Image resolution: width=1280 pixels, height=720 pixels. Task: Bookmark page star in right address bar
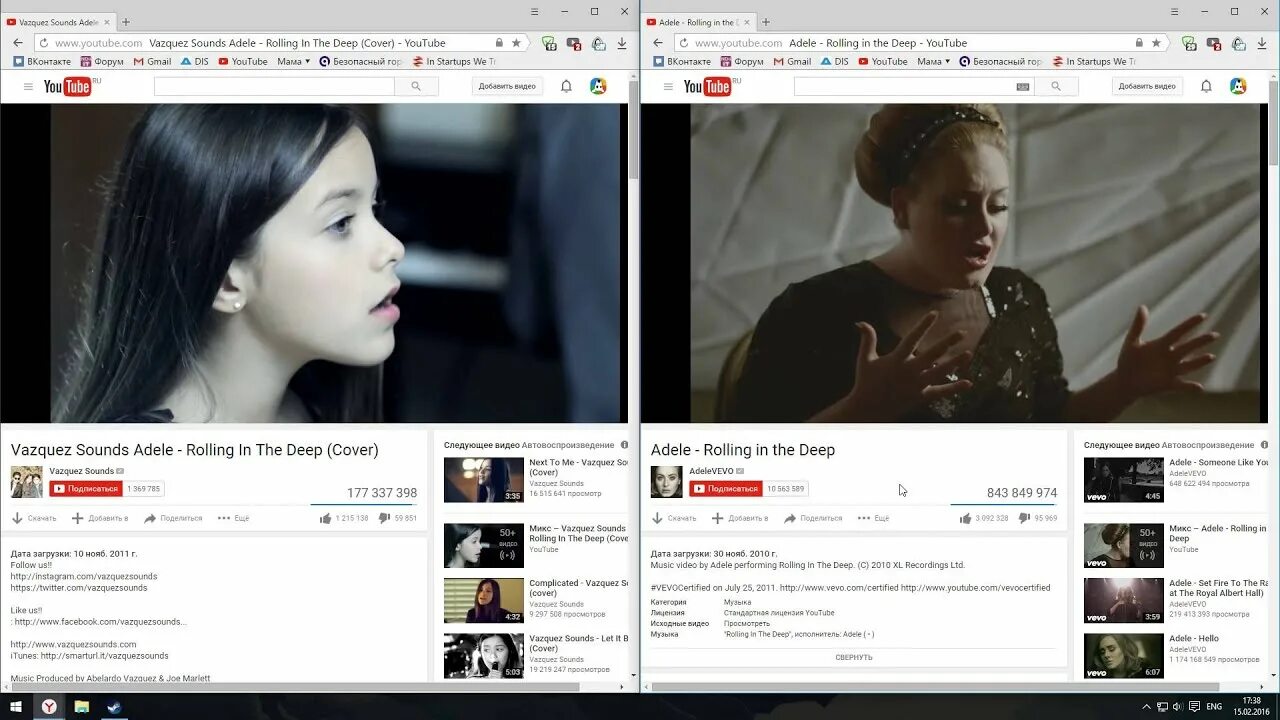pyautogui.click(x=1156, y=43)
